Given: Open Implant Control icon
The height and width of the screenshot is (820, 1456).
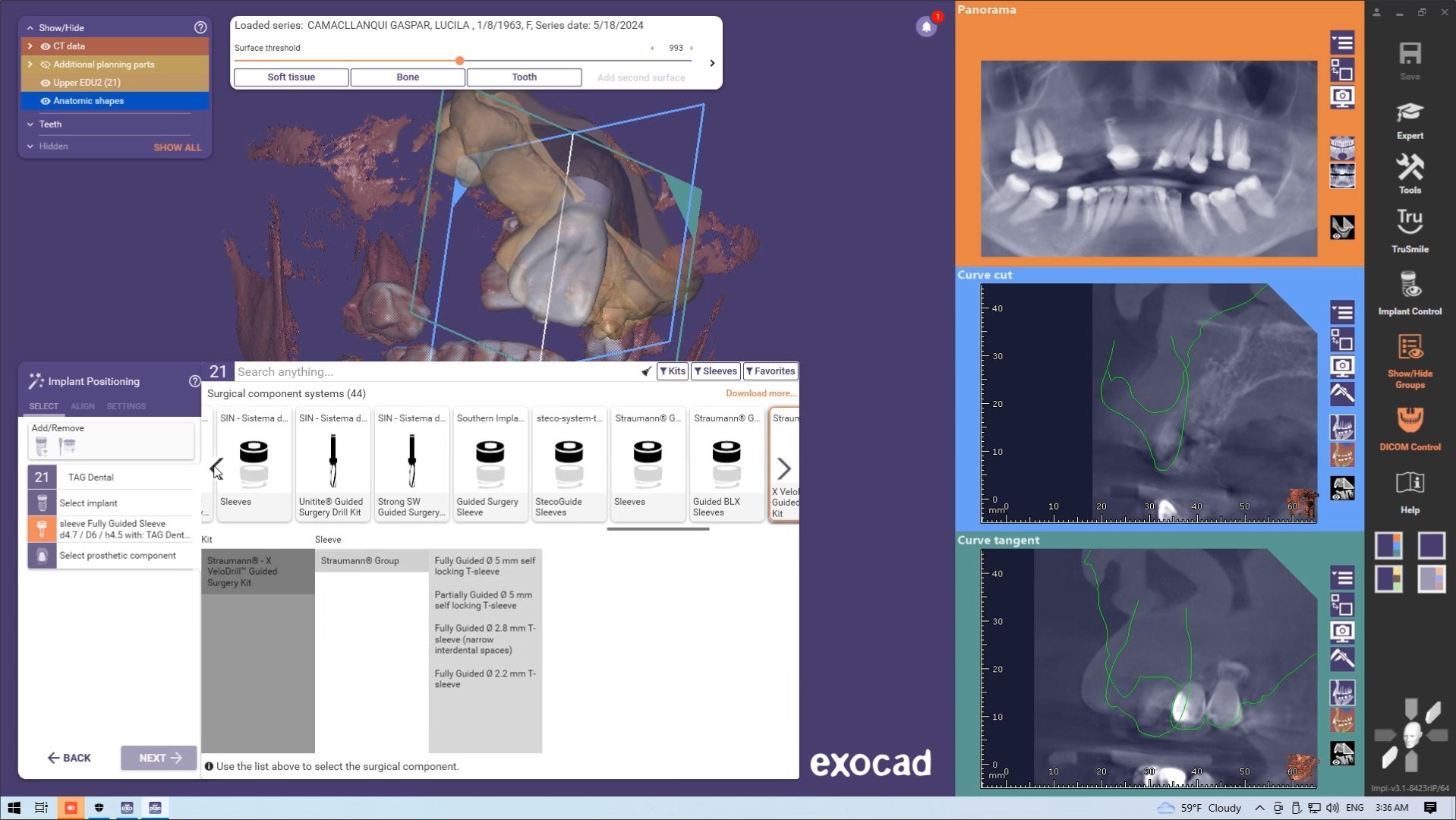Looking at the screenshot, I should [x=1410, y=285].
